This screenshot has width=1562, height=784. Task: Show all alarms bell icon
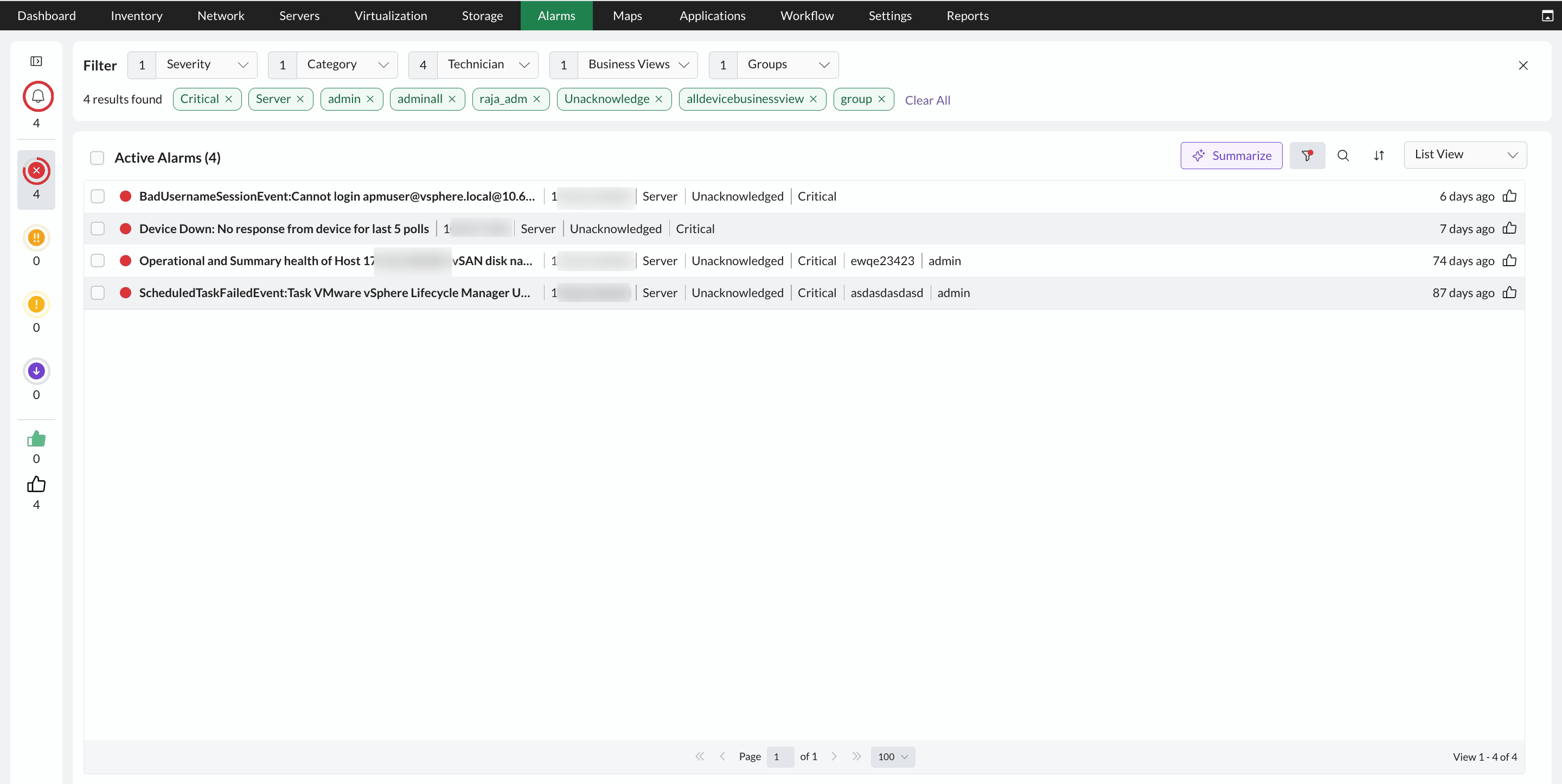click(37, 97)
